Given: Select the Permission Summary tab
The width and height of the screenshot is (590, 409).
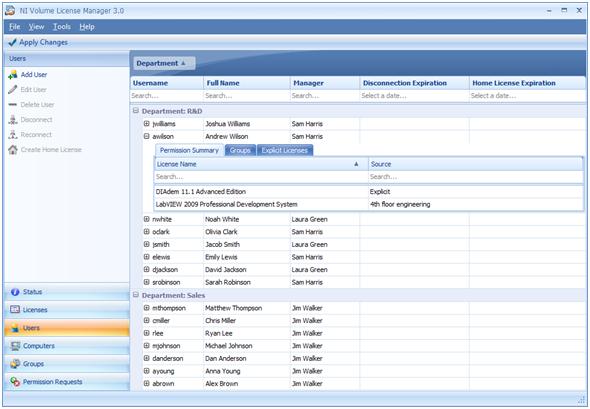Looking at the screenshot, I should (189, 151).
